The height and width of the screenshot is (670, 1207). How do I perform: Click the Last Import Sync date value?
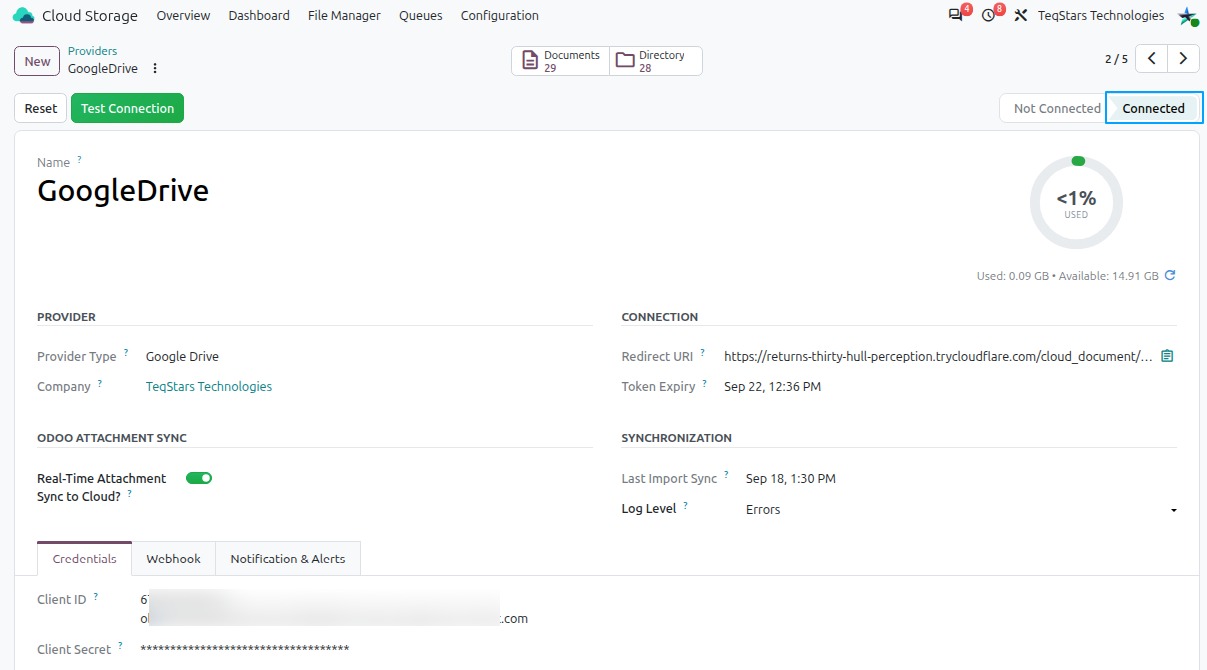point(791,479)
